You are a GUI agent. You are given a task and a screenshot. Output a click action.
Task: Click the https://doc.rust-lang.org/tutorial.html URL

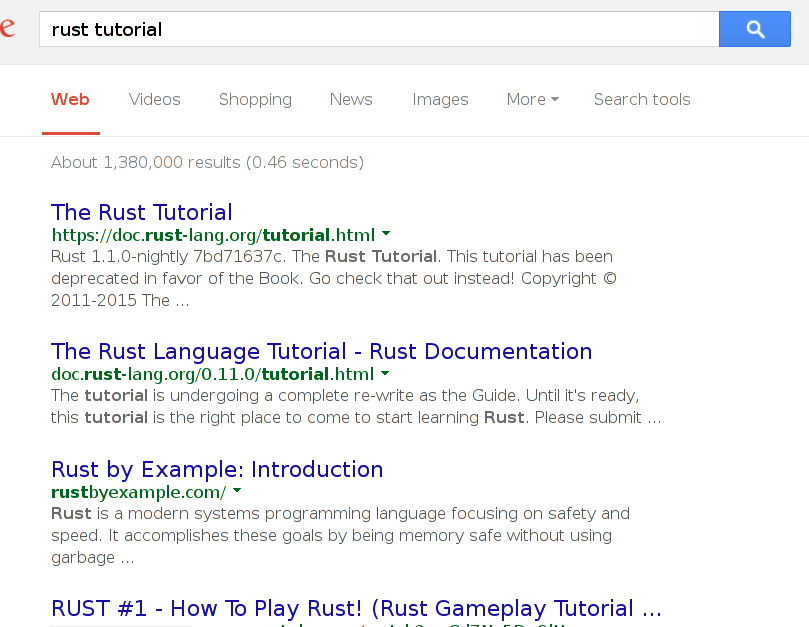(211, 234)
